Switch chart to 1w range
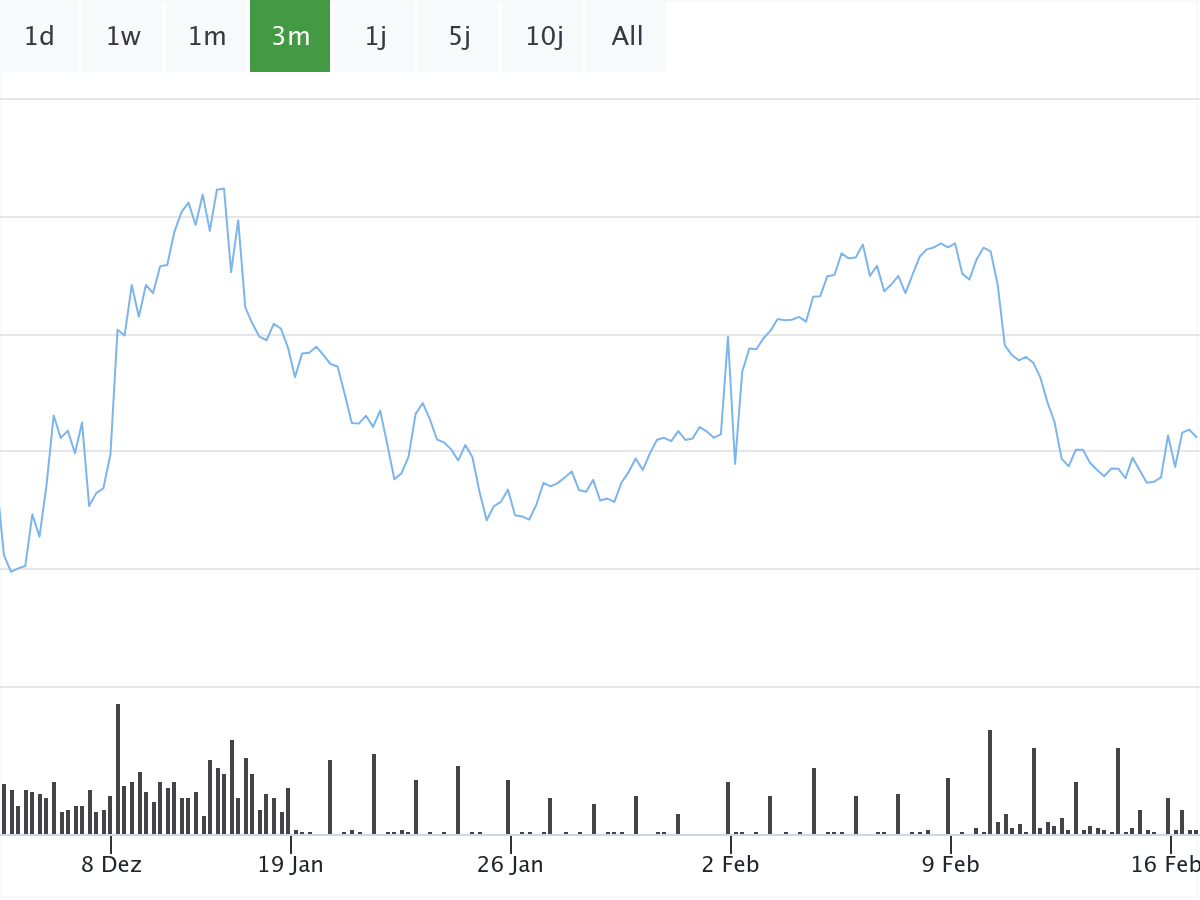1200x900 pixels. 123,37
